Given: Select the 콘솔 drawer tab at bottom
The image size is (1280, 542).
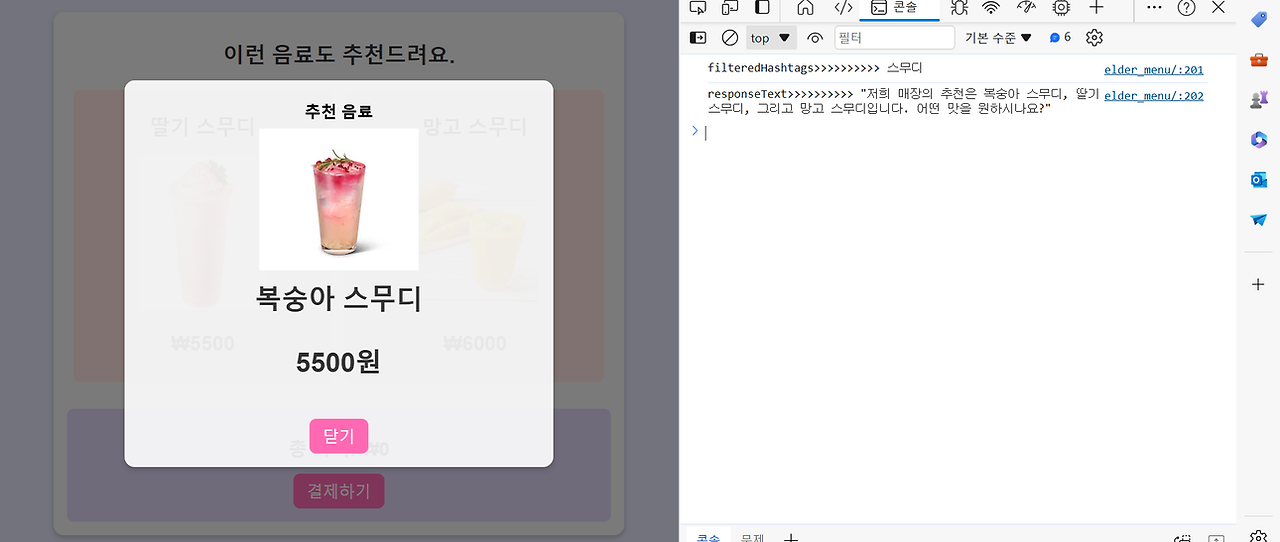Looking at the screenshot, I should pos(708,537).
